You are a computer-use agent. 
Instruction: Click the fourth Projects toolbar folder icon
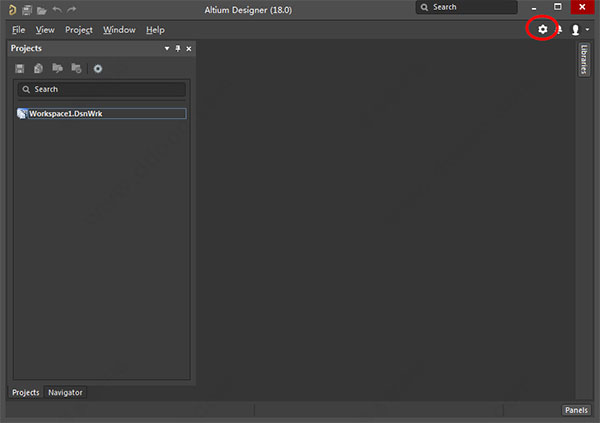point(77,69)
